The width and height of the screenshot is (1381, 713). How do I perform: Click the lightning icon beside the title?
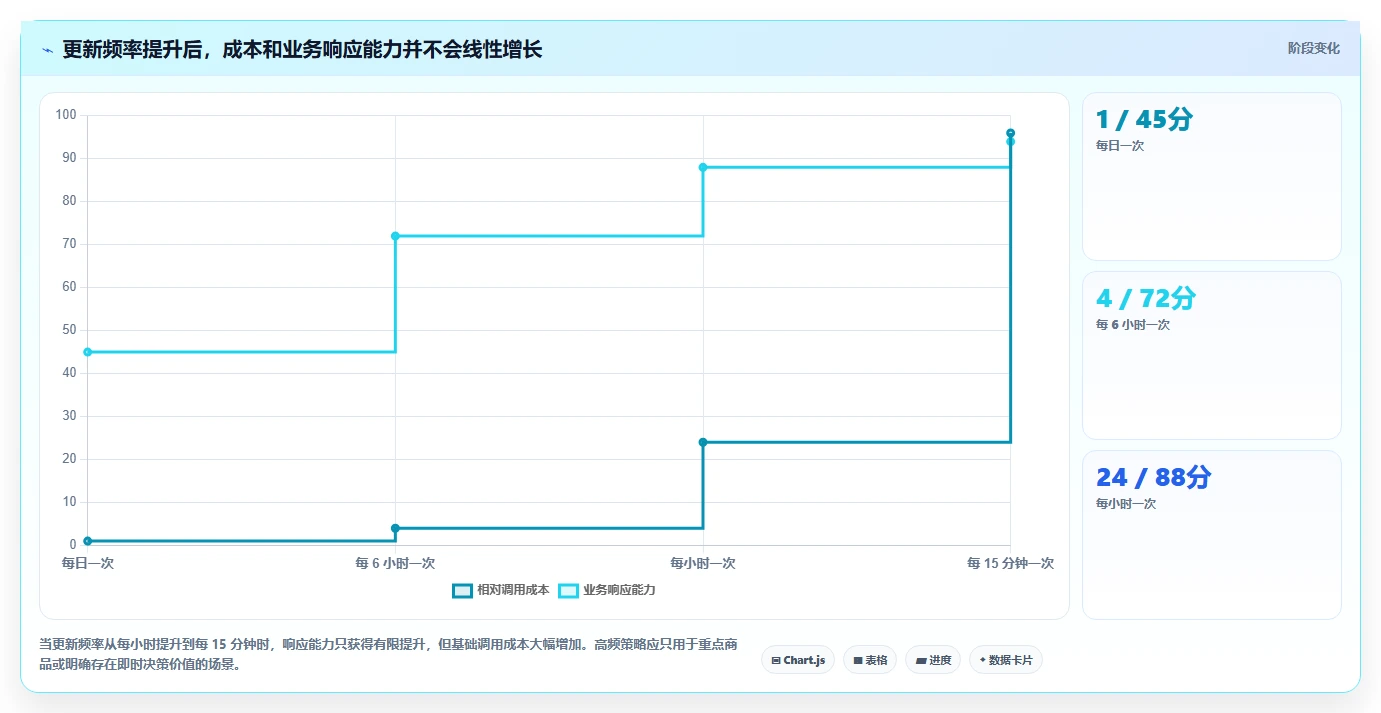(x=47, y=50)
